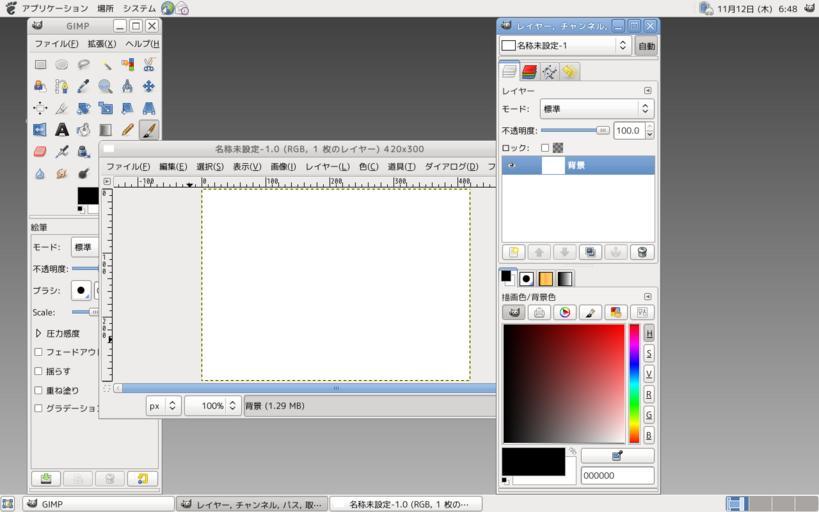Check the 揺らす option
819x512 pixels.
[x=39, y=371]
